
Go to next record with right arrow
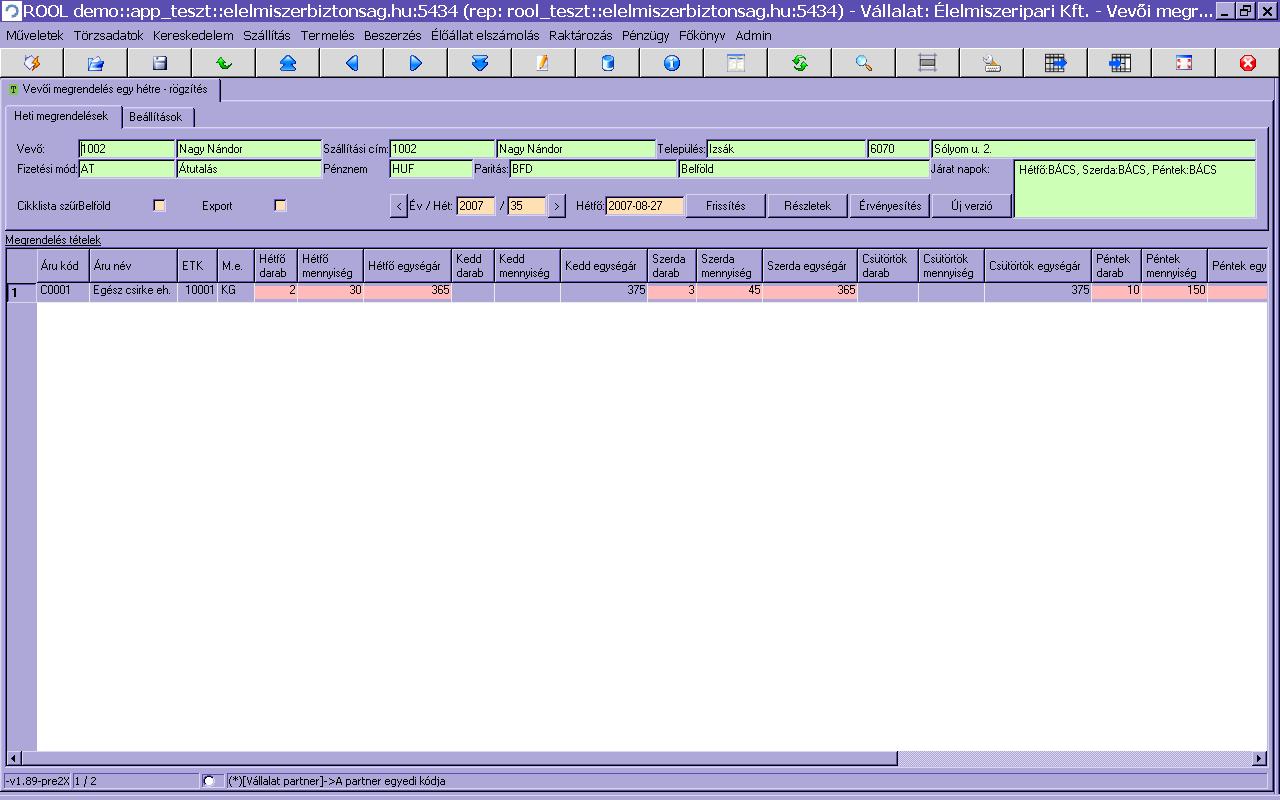(415, 63)
